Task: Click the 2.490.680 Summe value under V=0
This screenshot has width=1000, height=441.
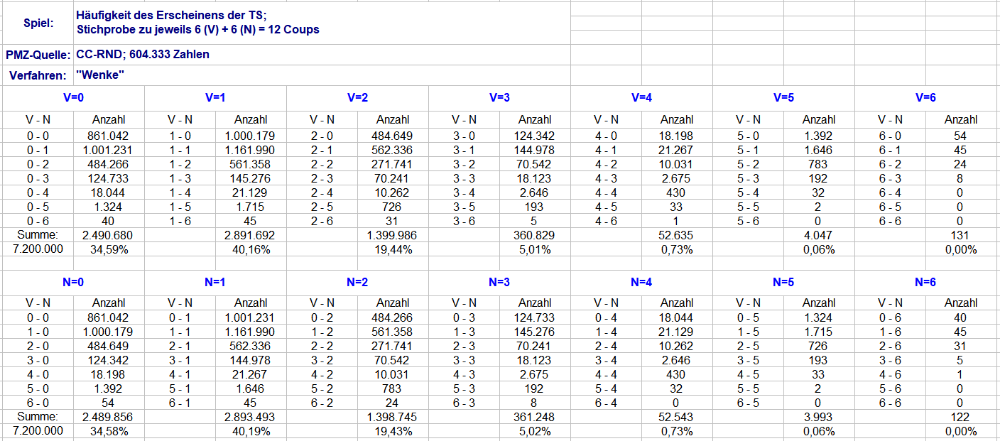Action: point(109,237)
